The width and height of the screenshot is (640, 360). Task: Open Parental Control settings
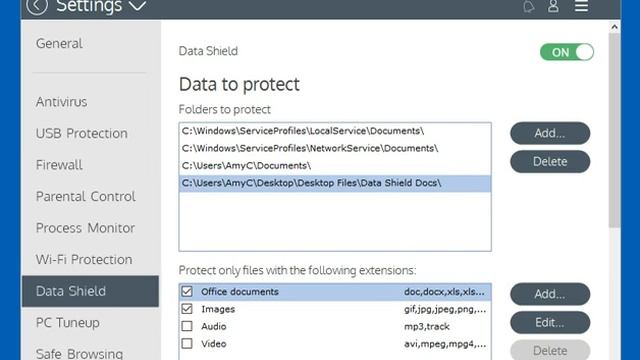86,196
